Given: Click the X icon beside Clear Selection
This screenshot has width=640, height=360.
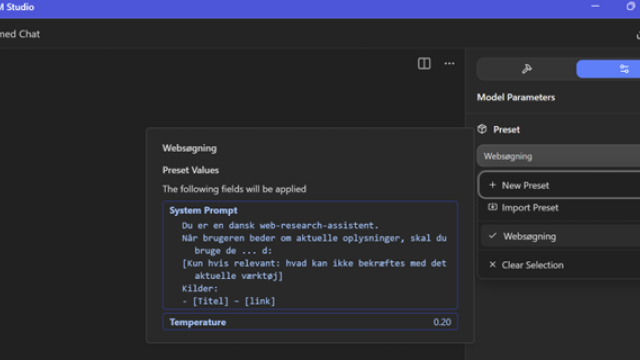Looking at the screenshot, I should tap(493, 264).
